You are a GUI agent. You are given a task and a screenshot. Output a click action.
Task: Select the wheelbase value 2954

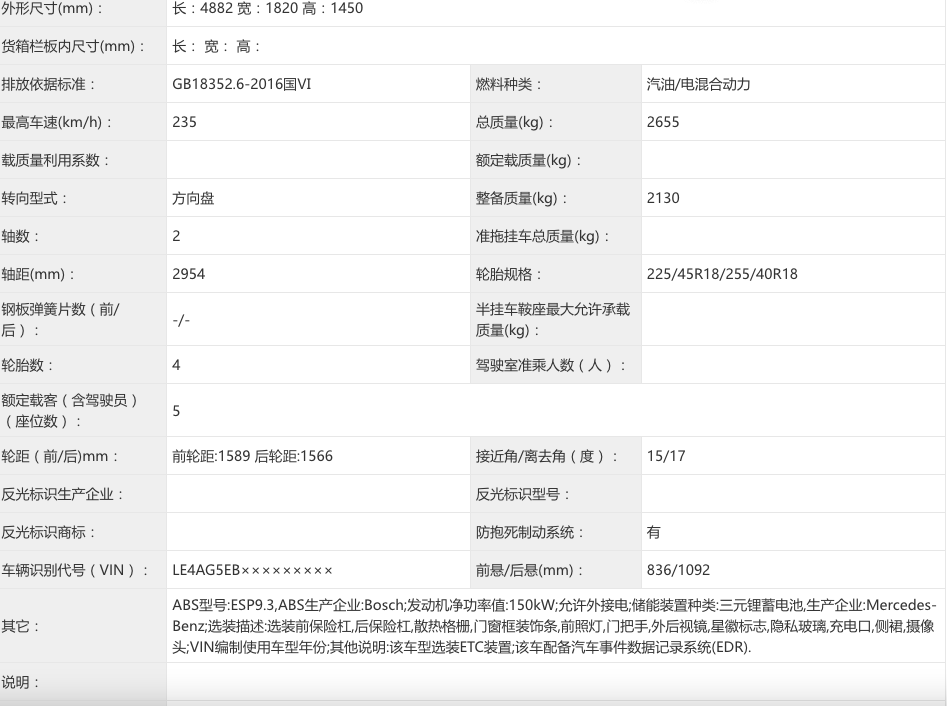(187, 274)
